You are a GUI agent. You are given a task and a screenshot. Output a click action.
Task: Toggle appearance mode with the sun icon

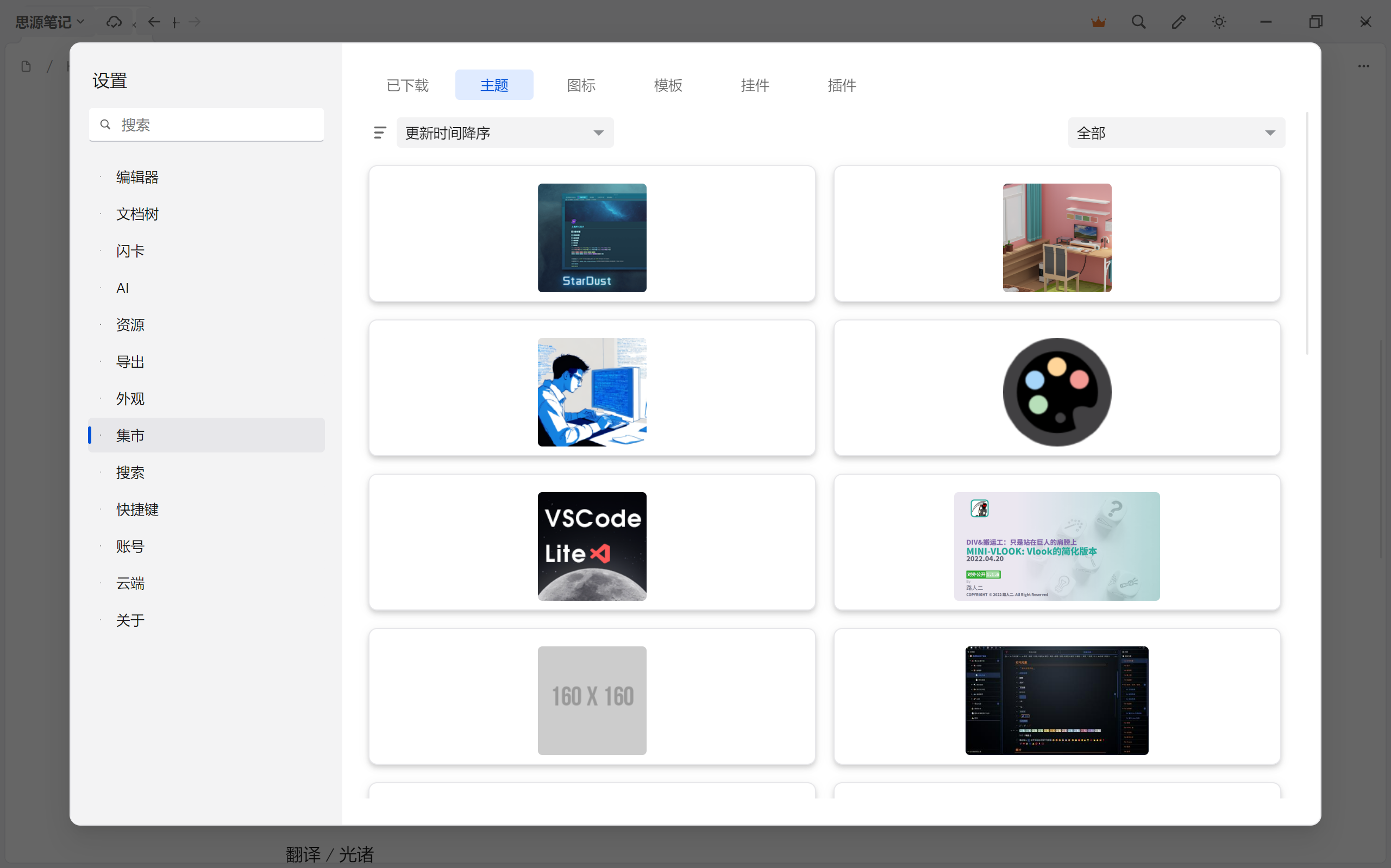1219,22
